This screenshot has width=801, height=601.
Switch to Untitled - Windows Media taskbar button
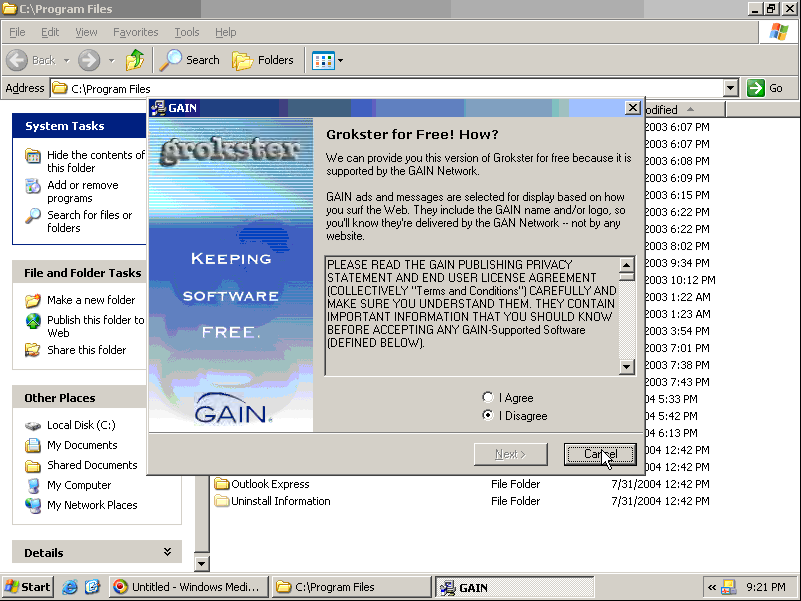point(187,587)
